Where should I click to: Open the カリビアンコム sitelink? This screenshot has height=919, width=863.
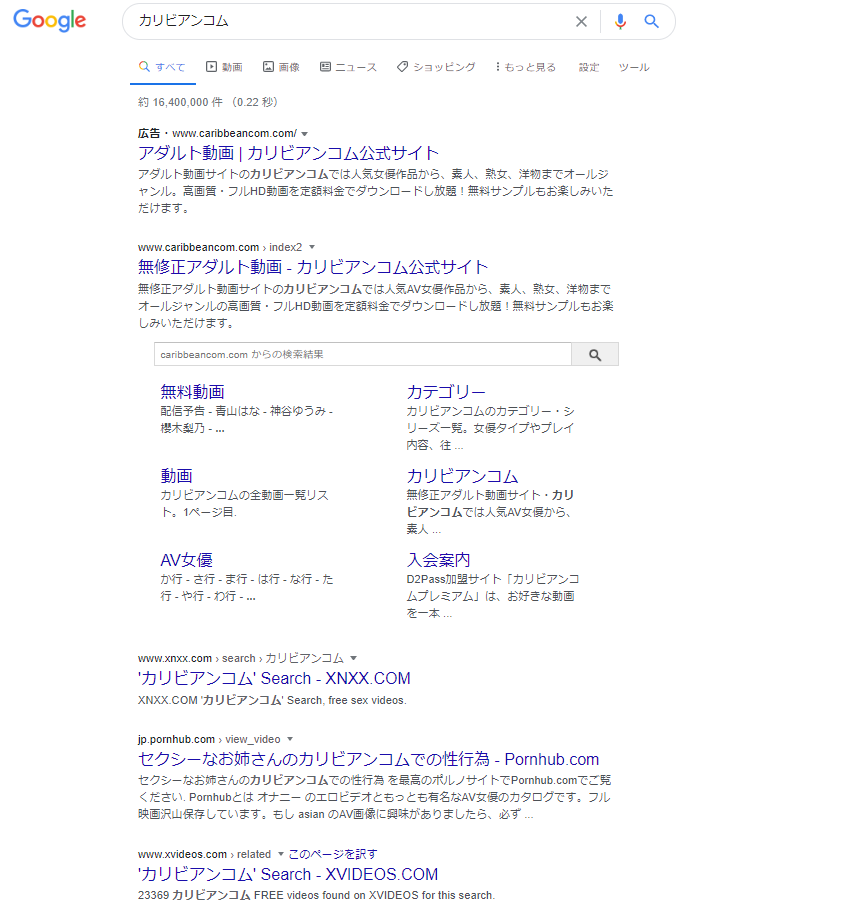(462, 475)
